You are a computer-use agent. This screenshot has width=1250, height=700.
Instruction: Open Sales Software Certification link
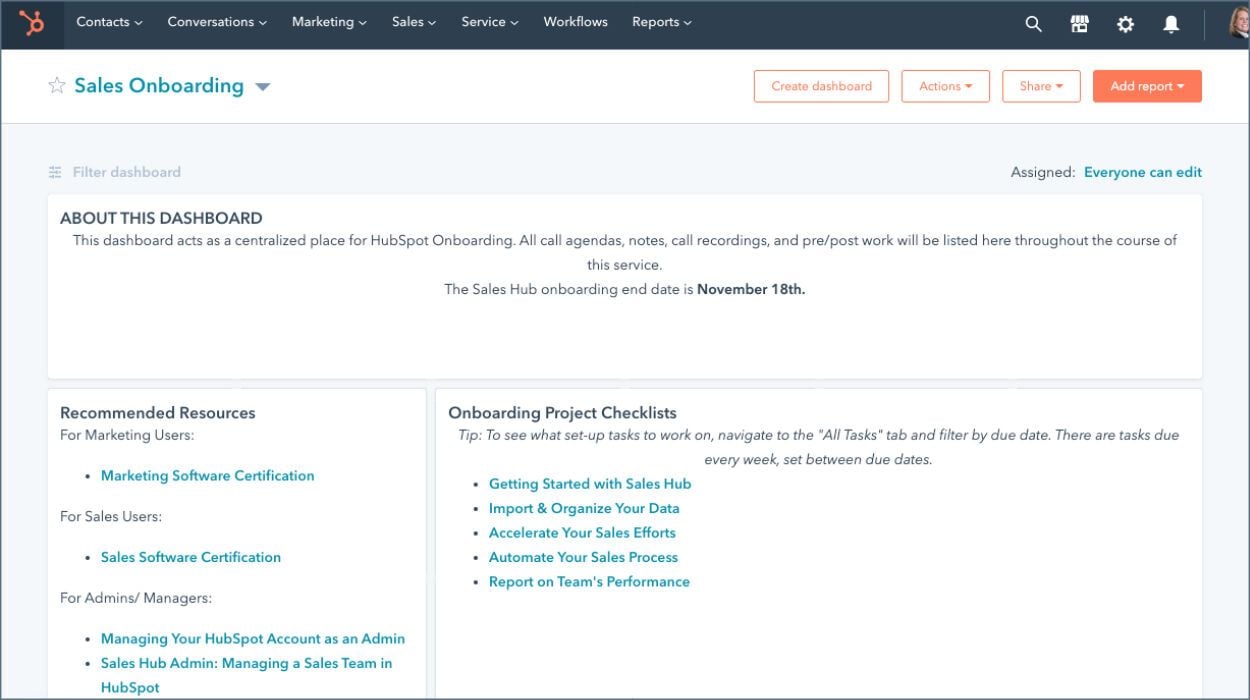tap(190, 557)
